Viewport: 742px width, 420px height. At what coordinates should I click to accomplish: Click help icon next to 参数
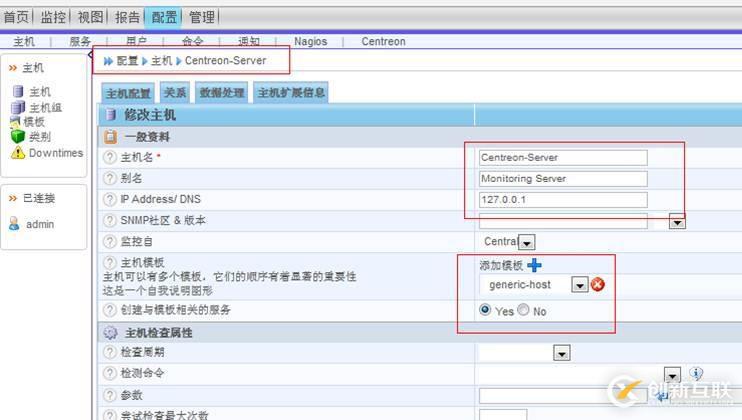point(110,395)
